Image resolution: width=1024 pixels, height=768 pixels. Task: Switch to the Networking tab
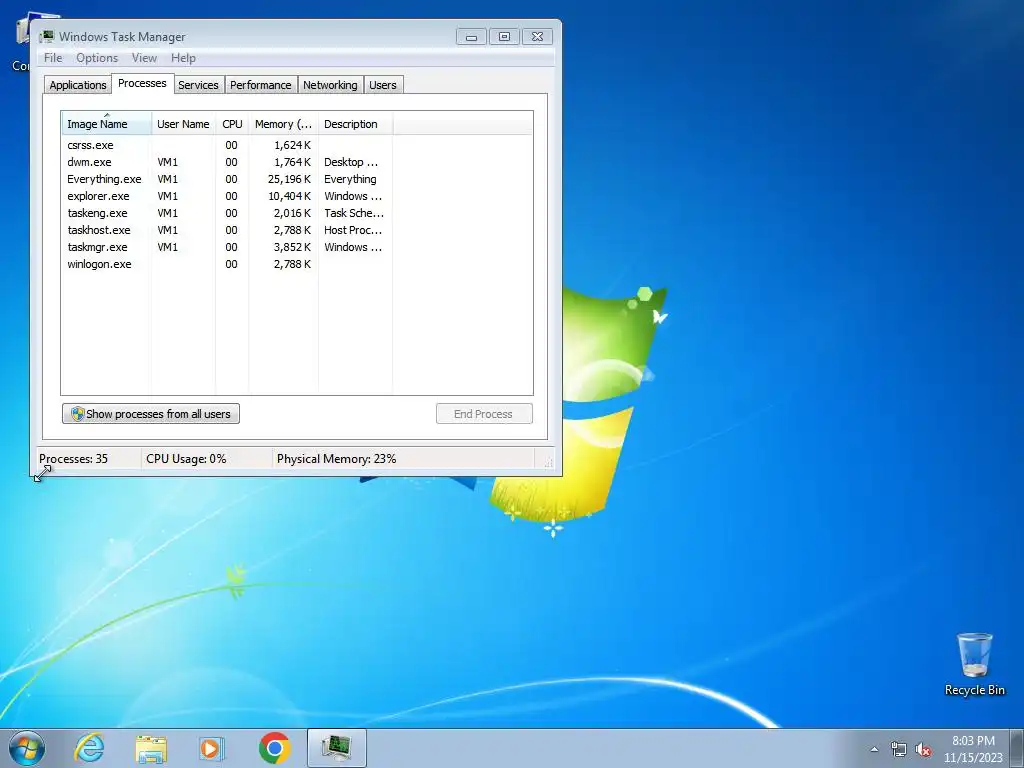coord(330,85)
